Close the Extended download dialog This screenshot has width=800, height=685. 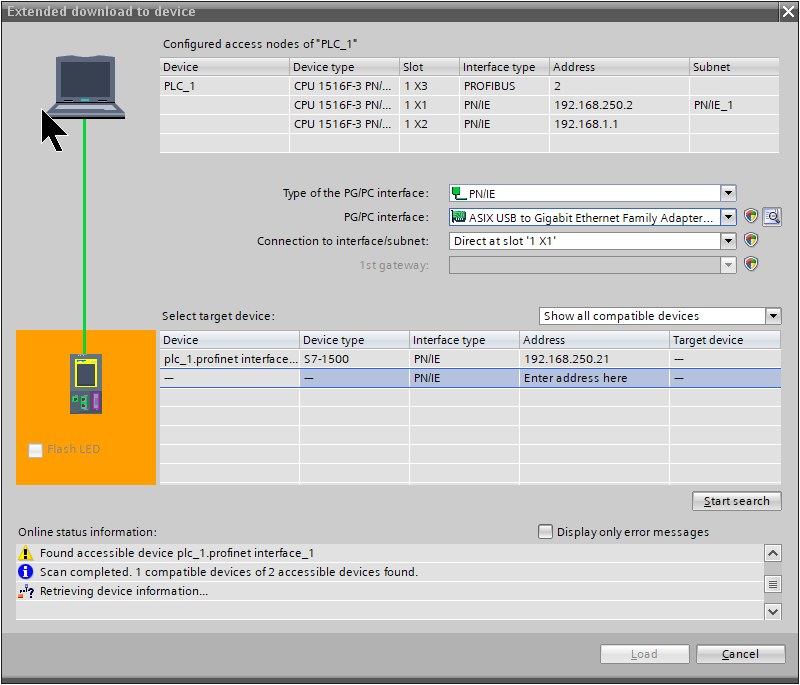tap(788, 11)
